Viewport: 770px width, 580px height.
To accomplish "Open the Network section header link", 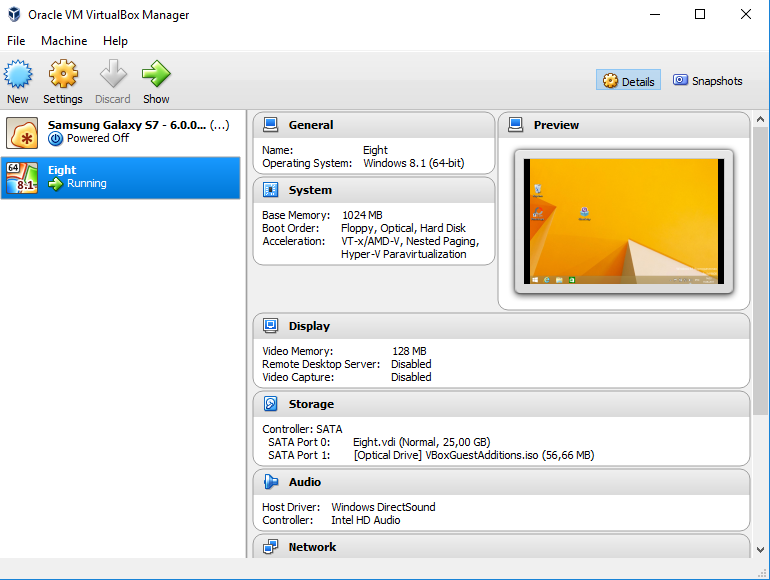I will click(312, 547).
